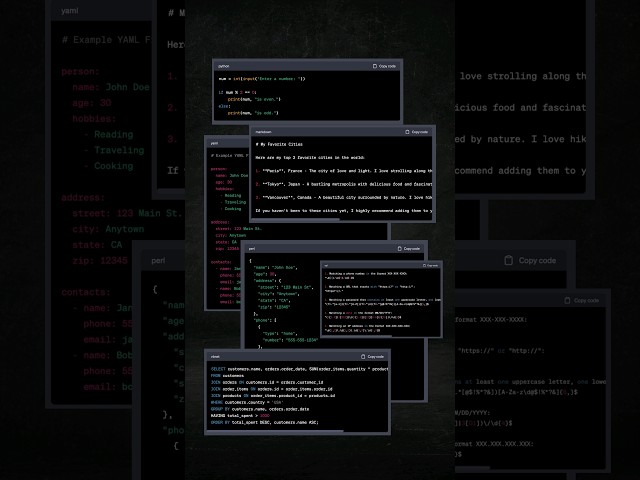The width and height of the screenshot is (640, 480).
Task: Copy code from the SQL query block
Action: pyautogui.click(x=372, y=357)
